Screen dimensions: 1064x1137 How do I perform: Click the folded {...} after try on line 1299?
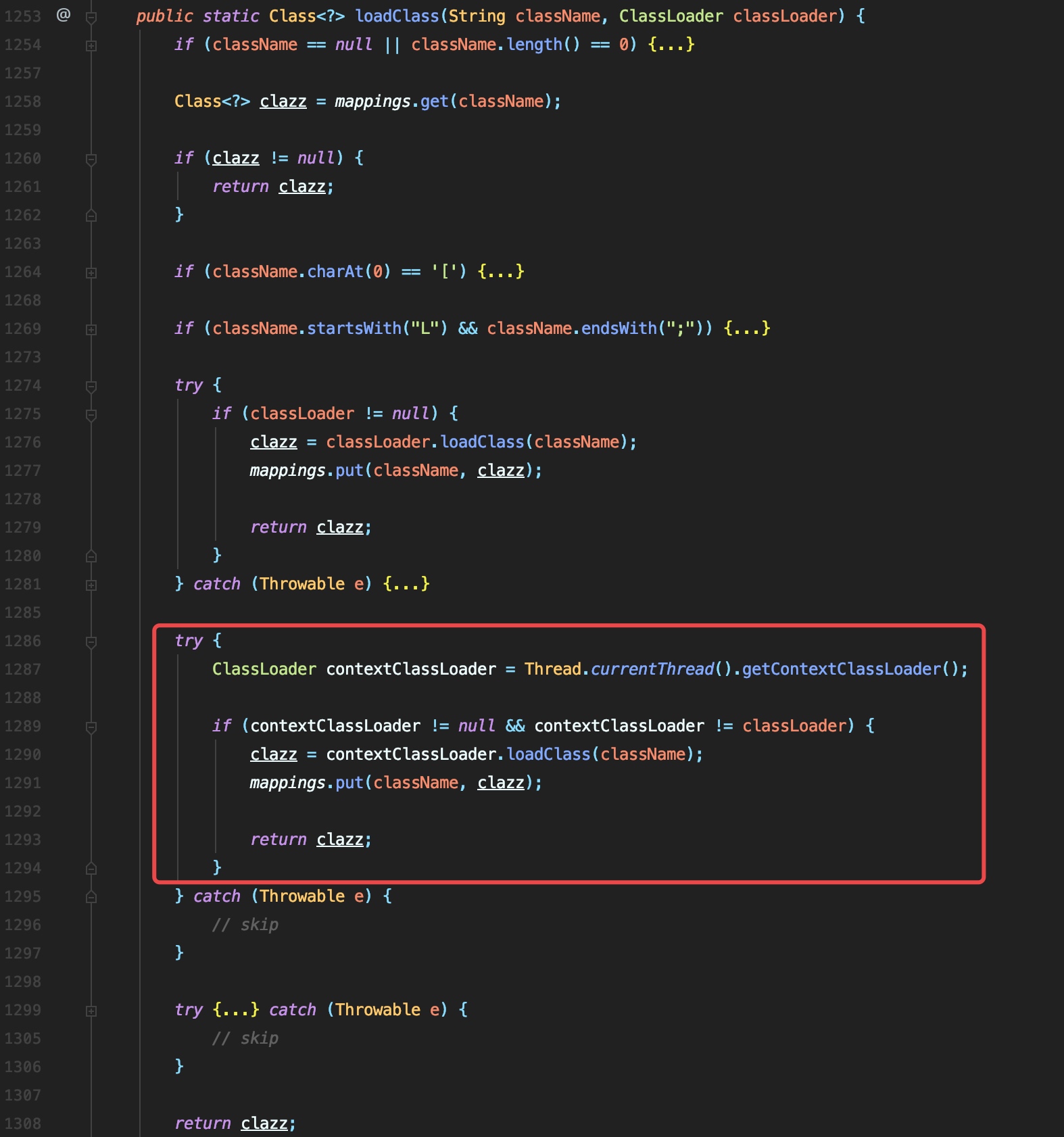[236, 1010]
